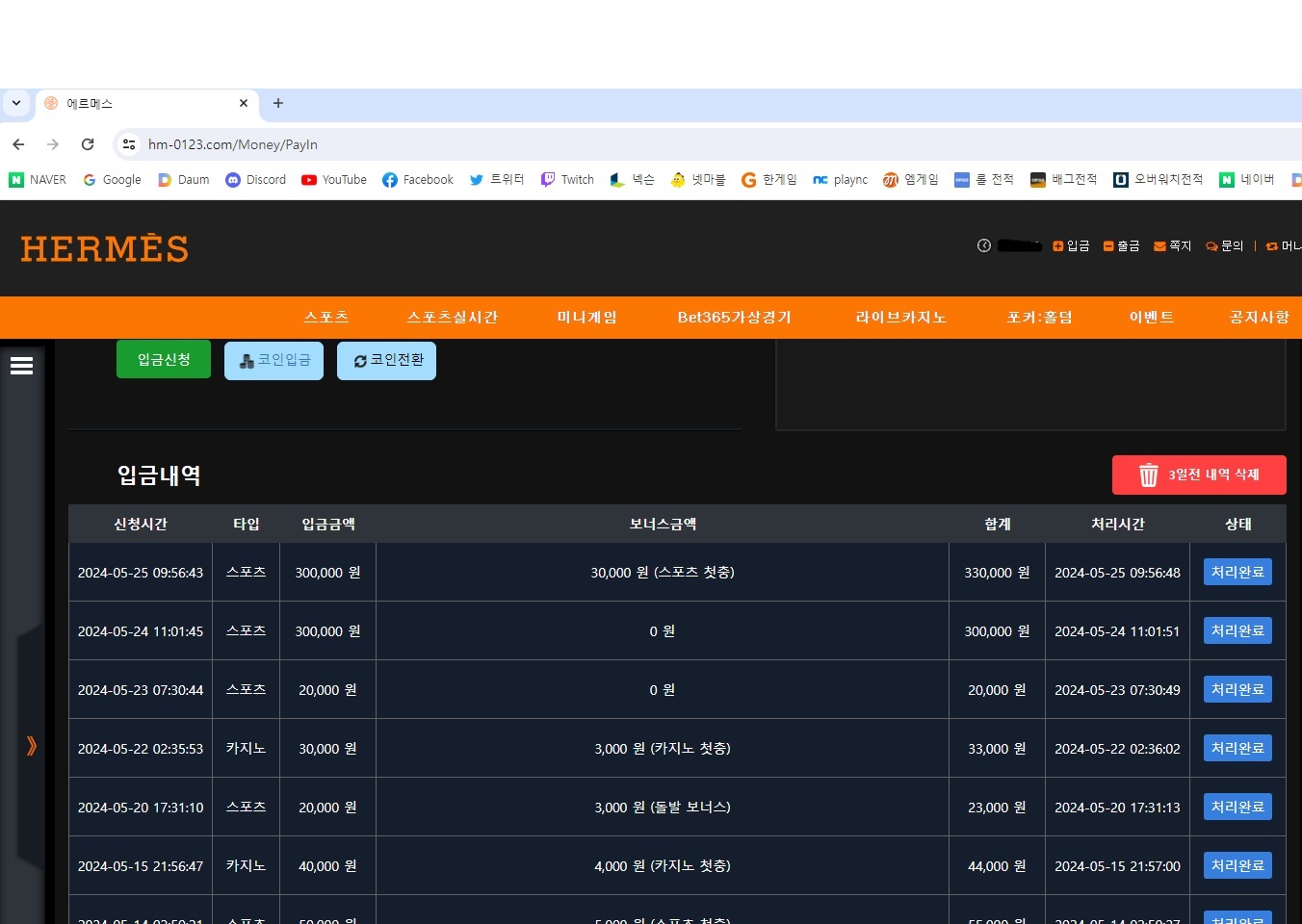
Task: Open the NAVER bookmark
Action: [38, 180]
